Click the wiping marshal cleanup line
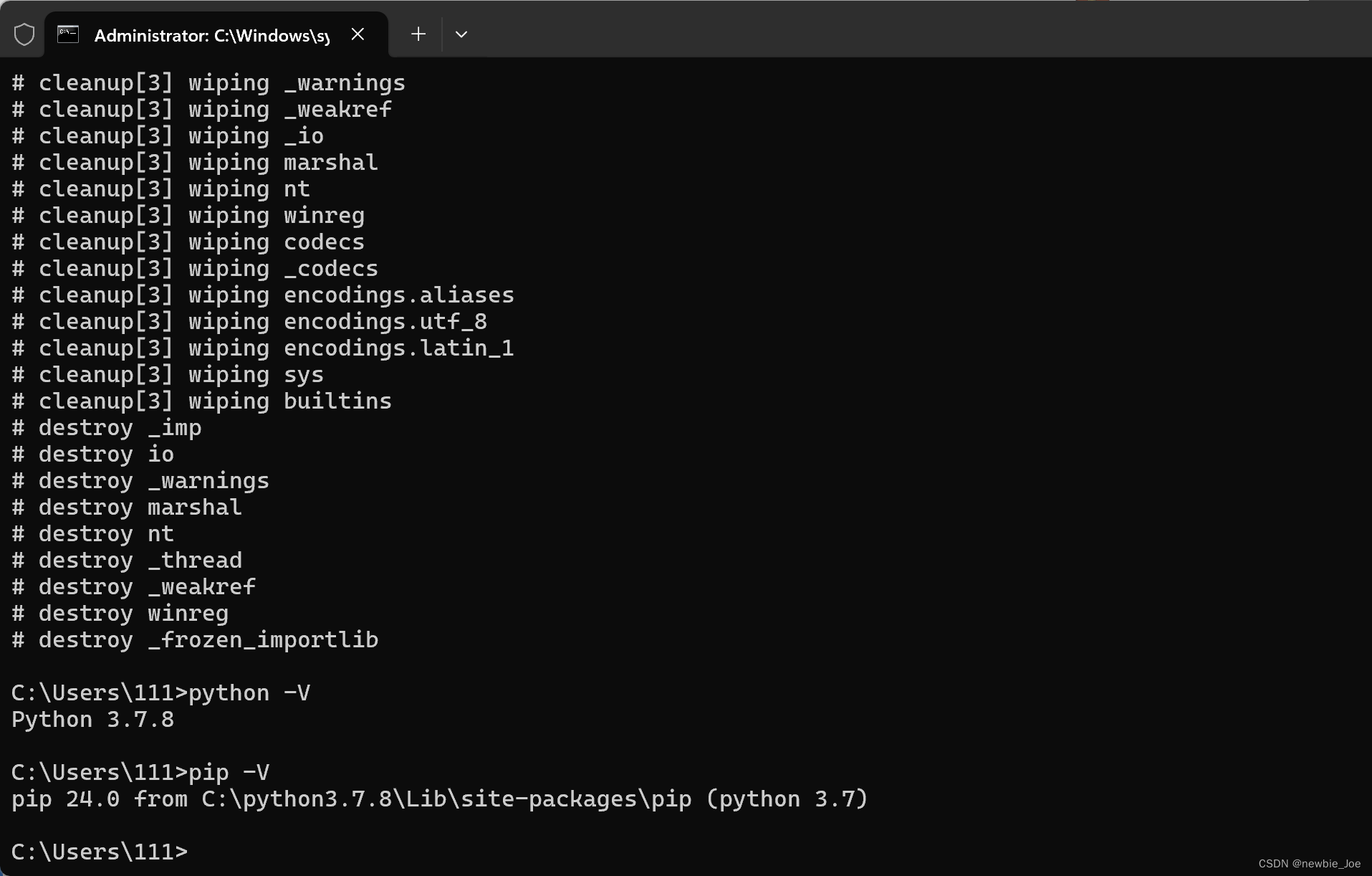 193,162
